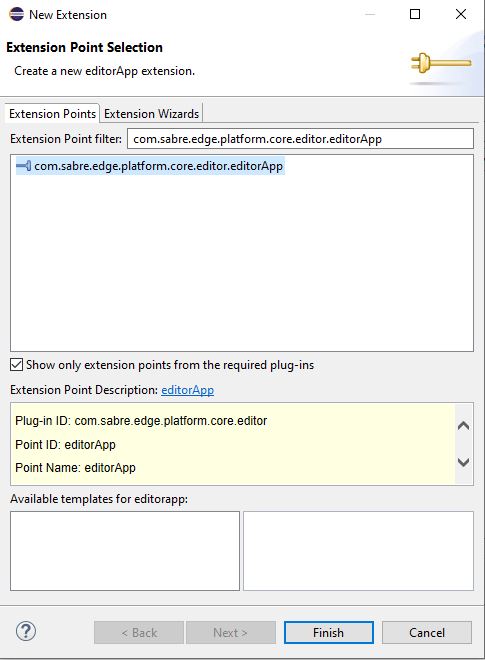Click the left available templates list box
The width and height of the screenshot is (485, 660).
[125, 551]
